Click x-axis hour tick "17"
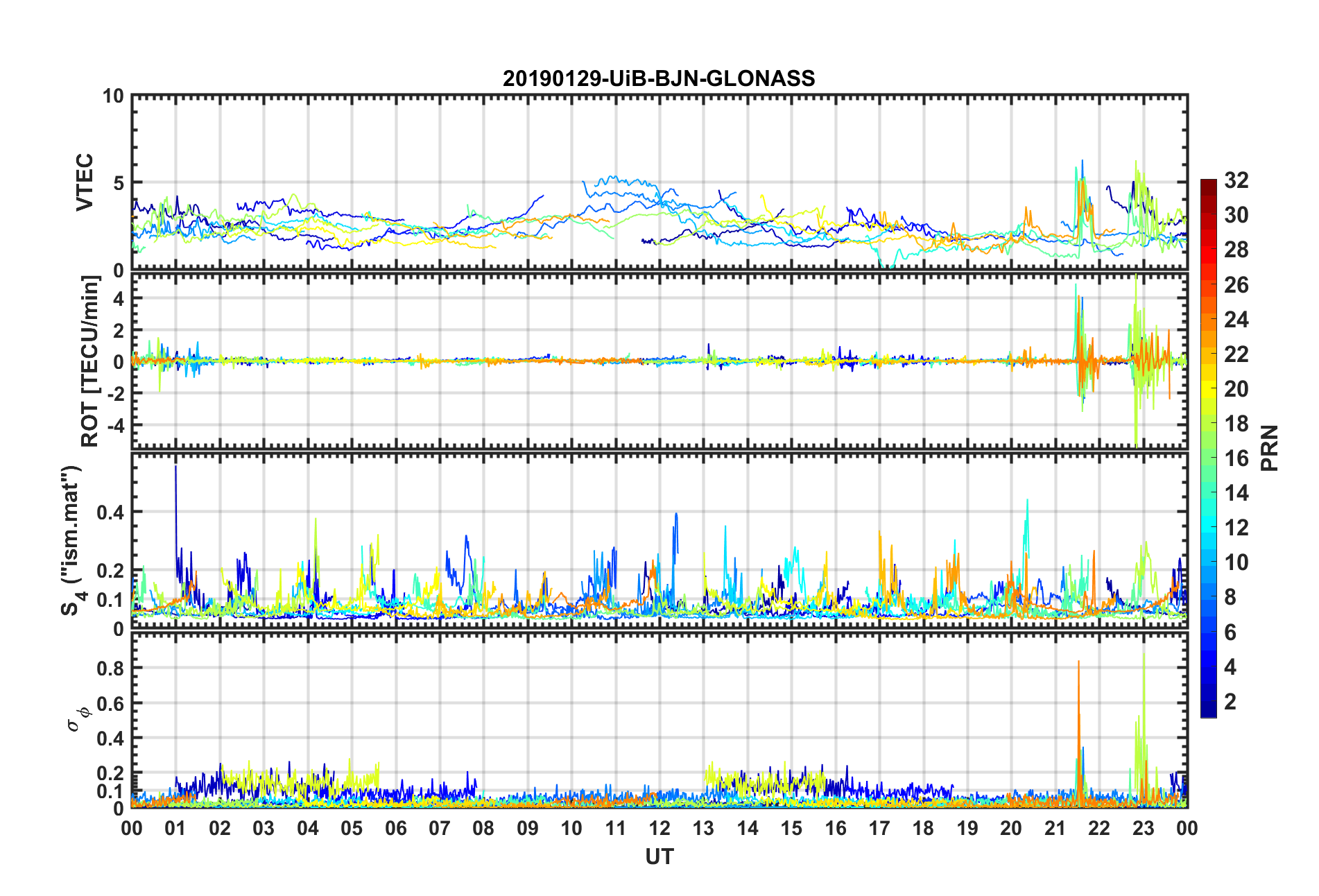 coord(879,829)
